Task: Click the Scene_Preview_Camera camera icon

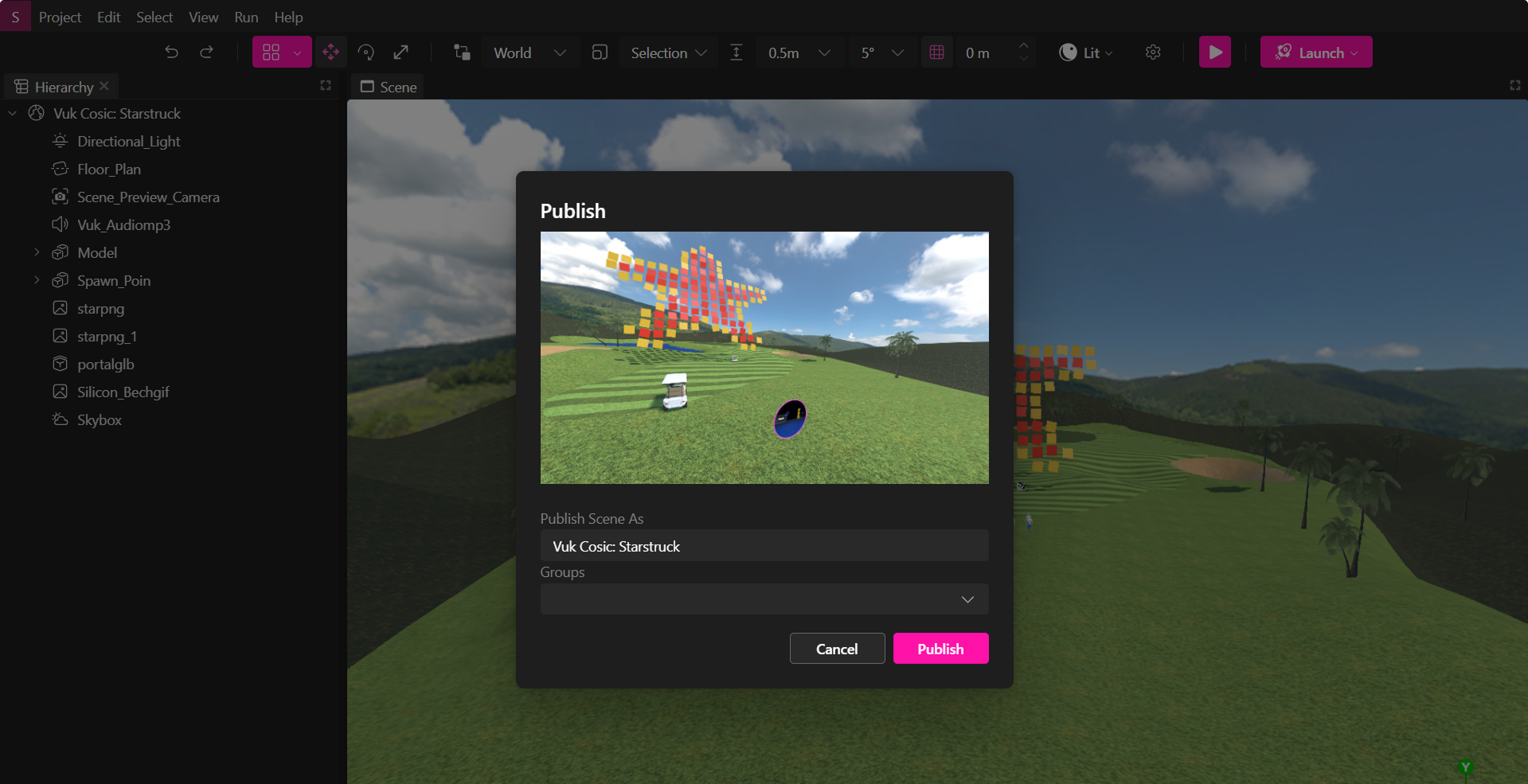Action: coord(60,197)
